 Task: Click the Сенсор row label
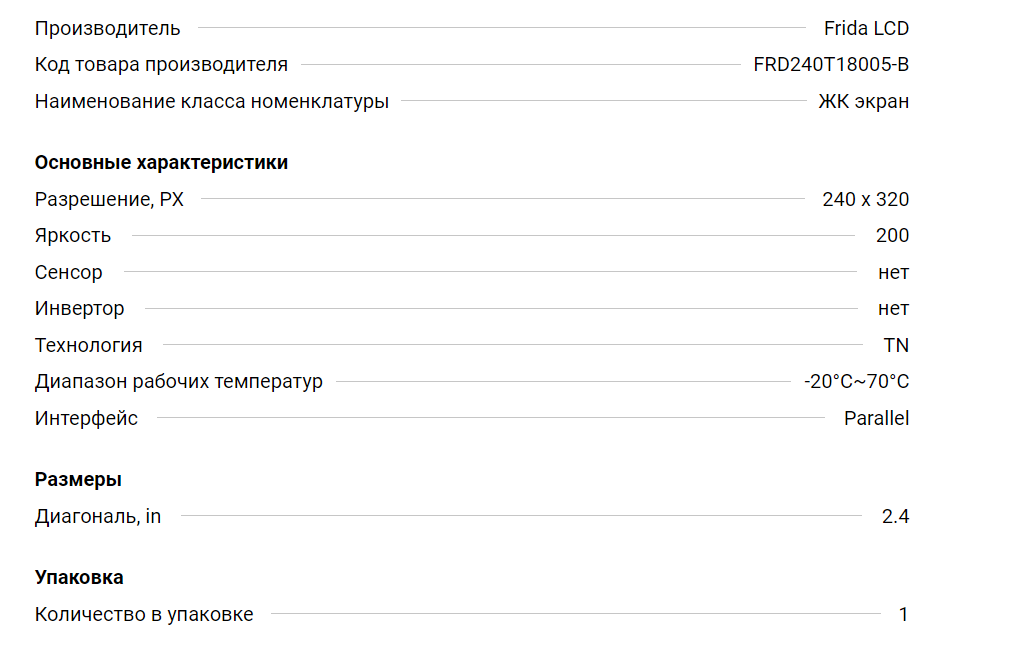(68, 272)
